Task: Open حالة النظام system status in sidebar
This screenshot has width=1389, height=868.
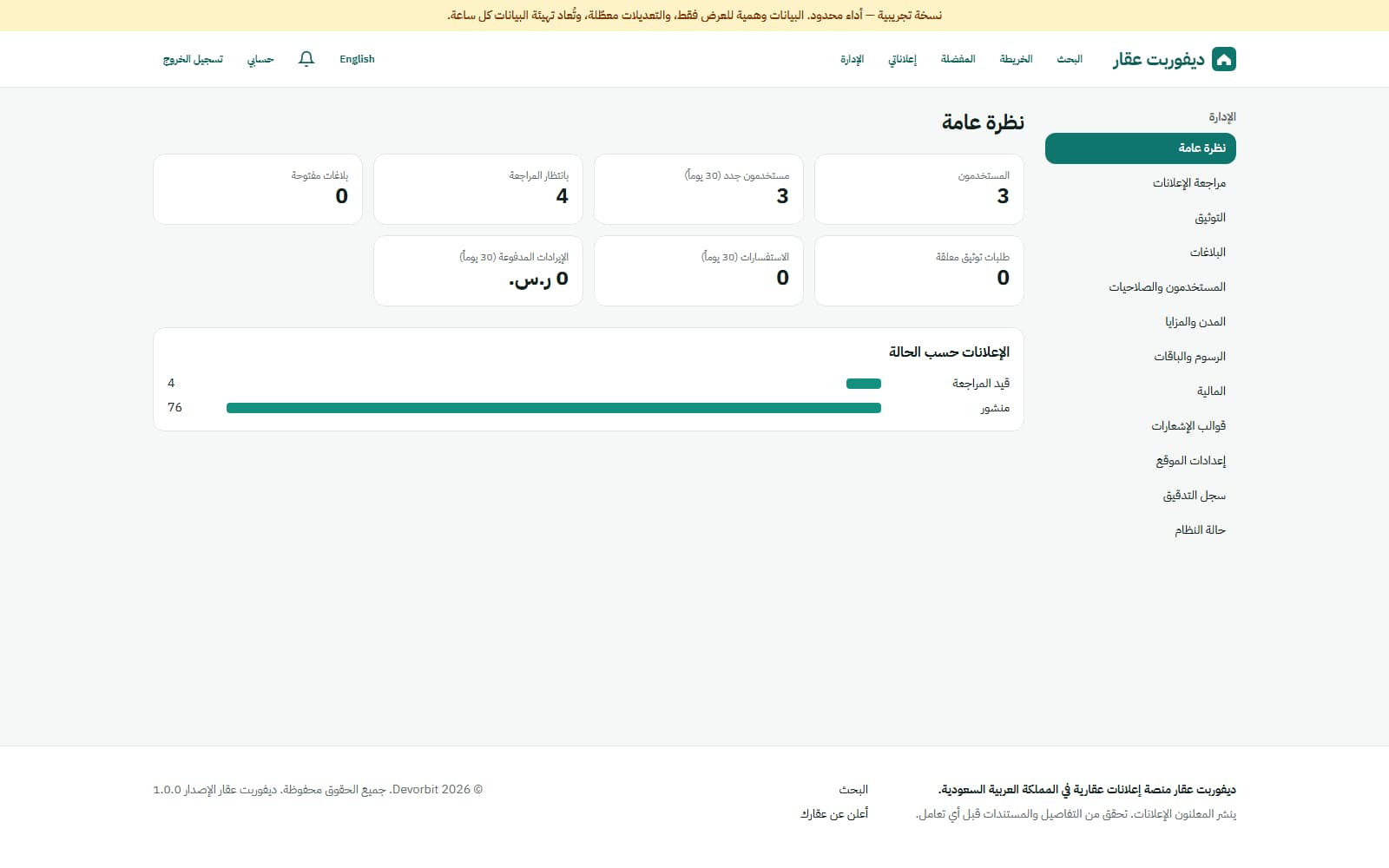Action: click(1140, 530)
